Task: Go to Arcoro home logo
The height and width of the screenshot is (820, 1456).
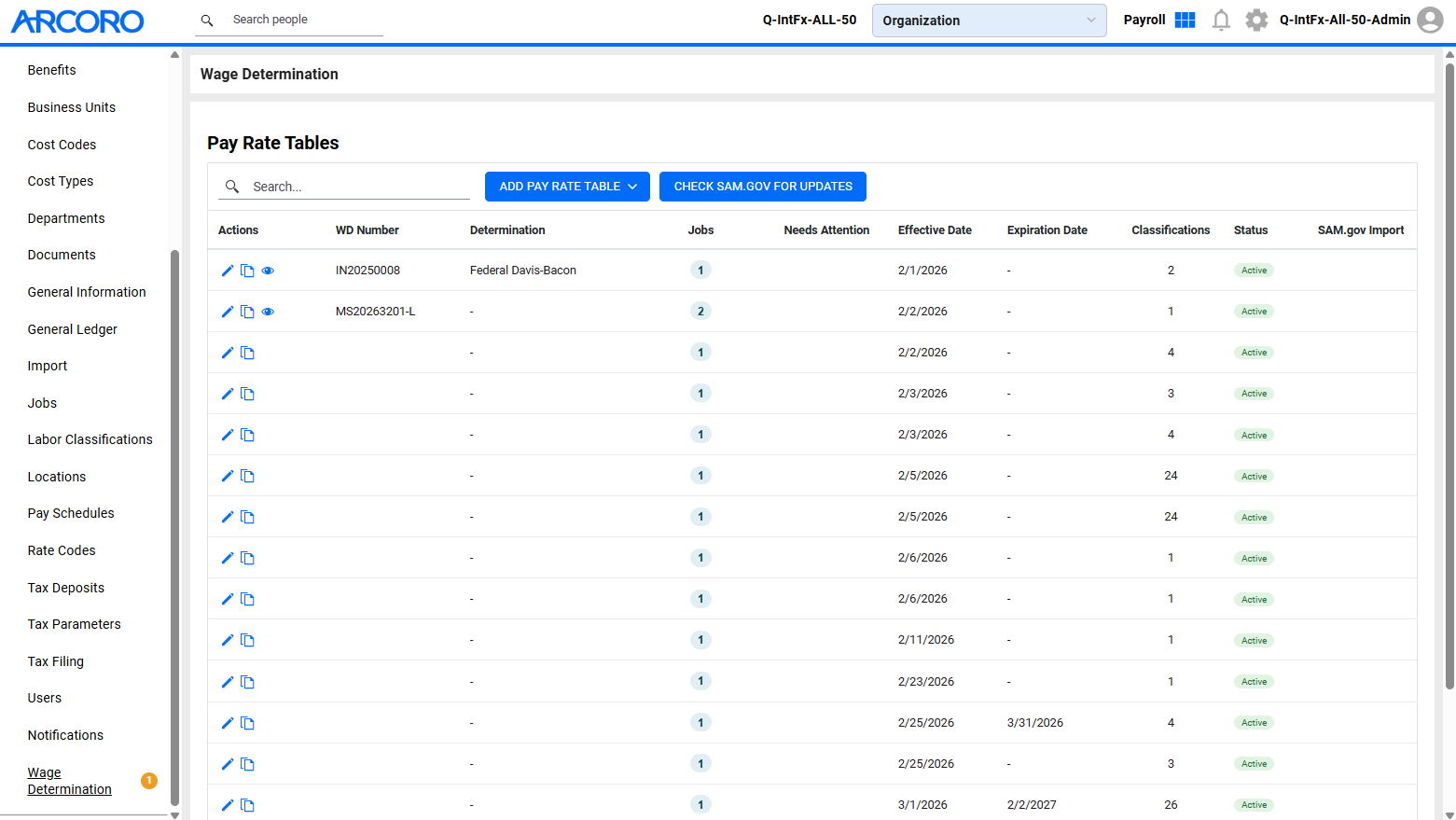Action: pyautogui.click(x=77, y=21)
